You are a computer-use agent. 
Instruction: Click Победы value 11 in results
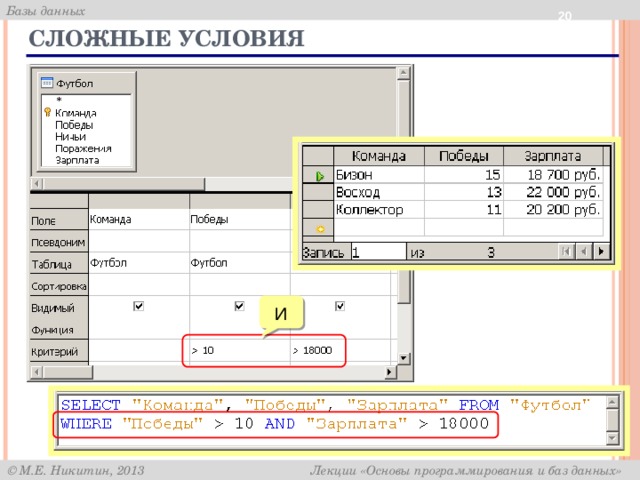pyautogui.click(x=464, y=210)
